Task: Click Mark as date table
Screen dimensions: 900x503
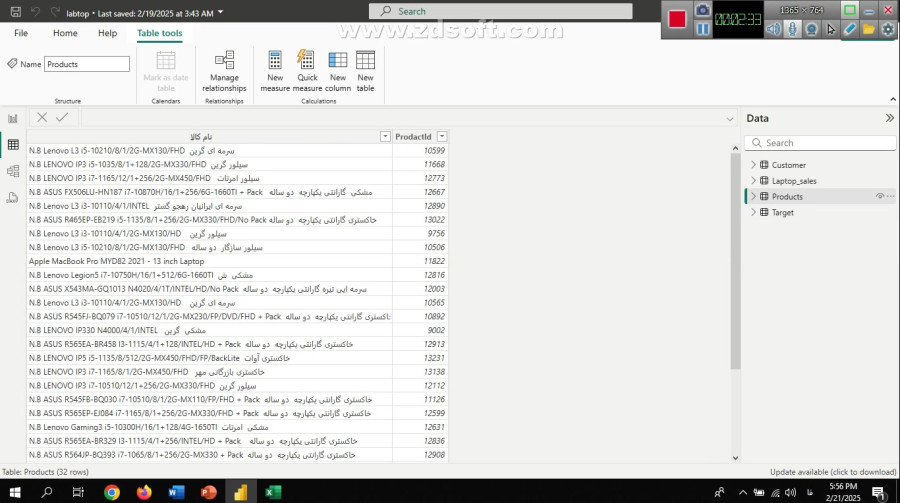Action: (166, 71)
